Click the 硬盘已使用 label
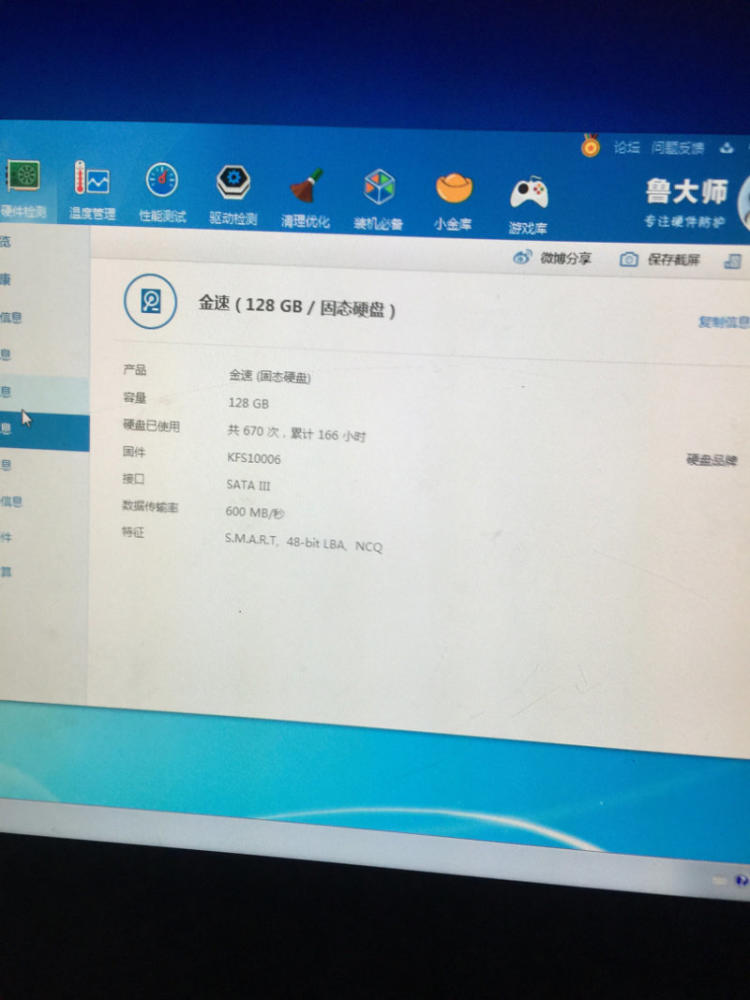The height and width of the screenshot is (1000, 750). [x=151, y=425]
